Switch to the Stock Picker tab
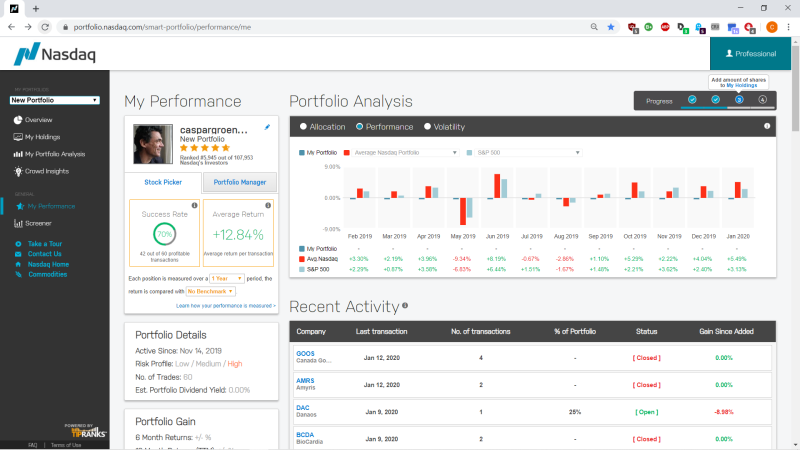The height and width of the screenshot is (450, 800). point(163,182)
